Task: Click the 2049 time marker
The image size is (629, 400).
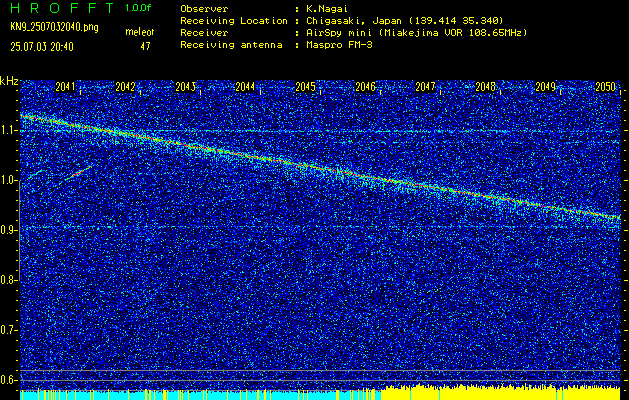Action: tap(545, 86)
